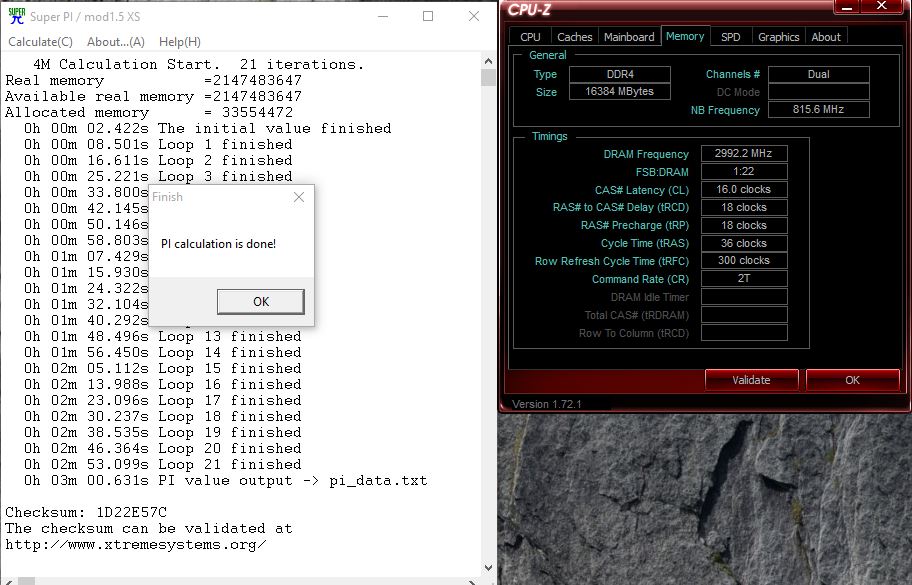Click the 'Allocated memory = 33554472' line
The width and height of the screenshot is (912, 585).
click(149, 112)
